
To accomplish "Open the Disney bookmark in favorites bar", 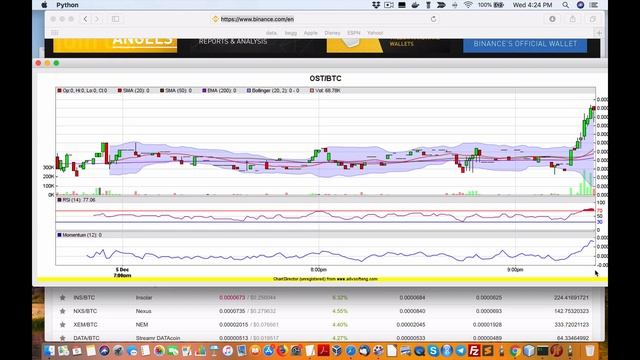I will pos(332,33).
